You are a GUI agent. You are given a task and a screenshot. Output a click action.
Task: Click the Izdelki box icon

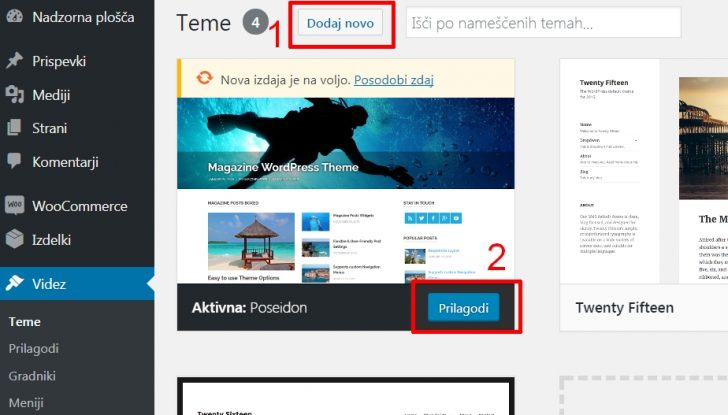point(14,239)
